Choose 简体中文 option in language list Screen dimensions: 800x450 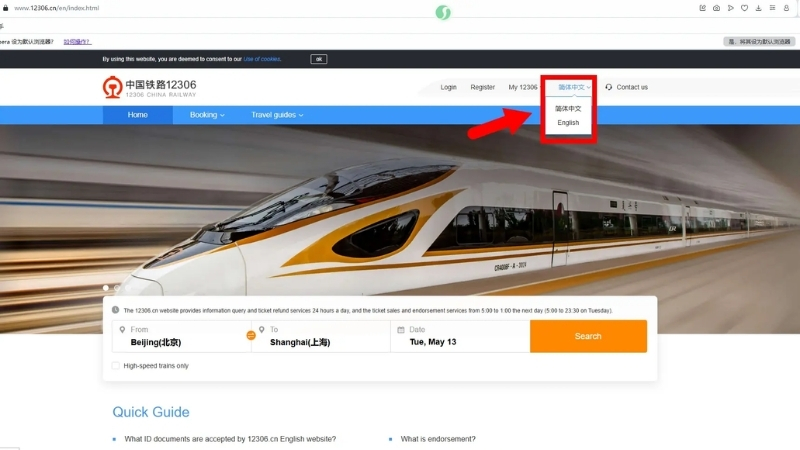click(x=568, y=109)
